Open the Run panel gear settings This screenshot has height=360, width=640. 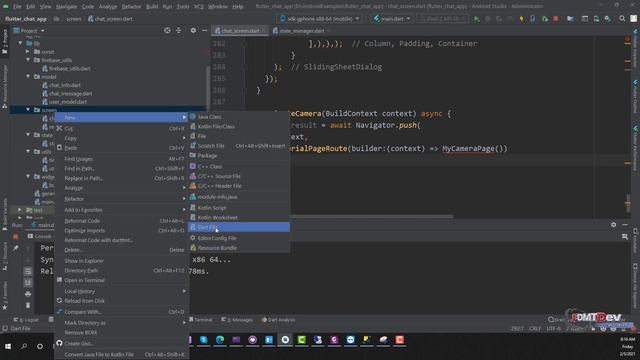(x=613, y=225)
